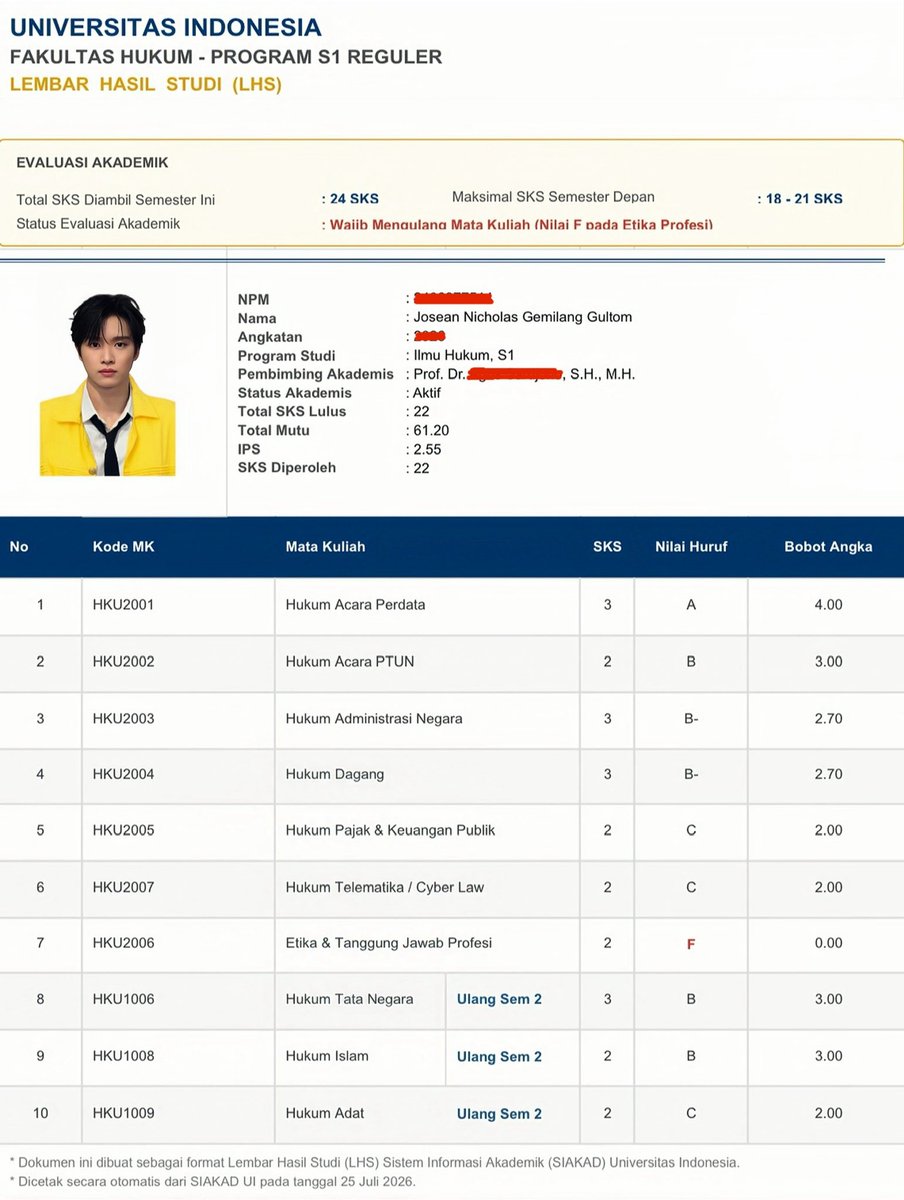This screenshot has height=1200, width=904.
Task: Click the student name 'Josean Nicholas Gemilang Gultom'
Action: point(523,317)
